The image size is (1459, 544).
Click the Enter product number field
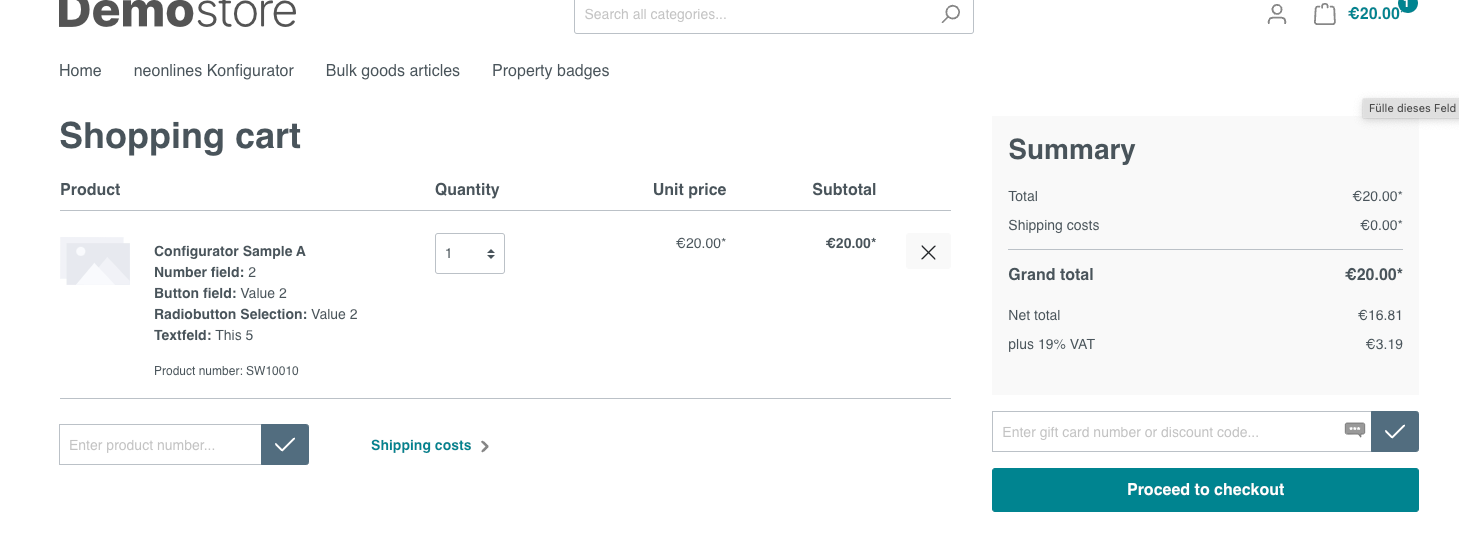[160, 445]
